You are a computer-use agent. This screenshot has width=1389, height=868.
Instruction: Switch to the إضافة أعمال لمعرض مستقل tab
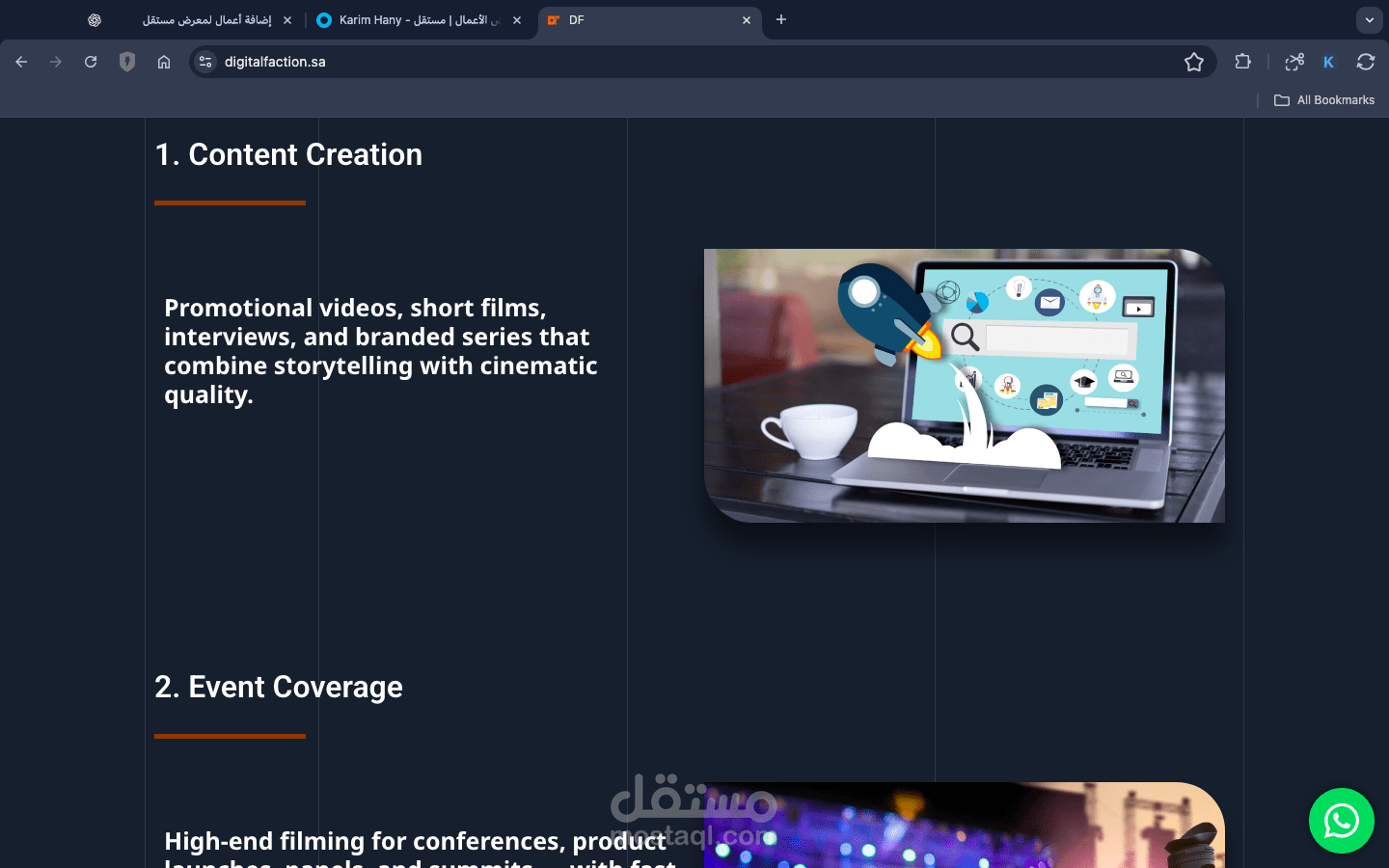pos(206,19)
